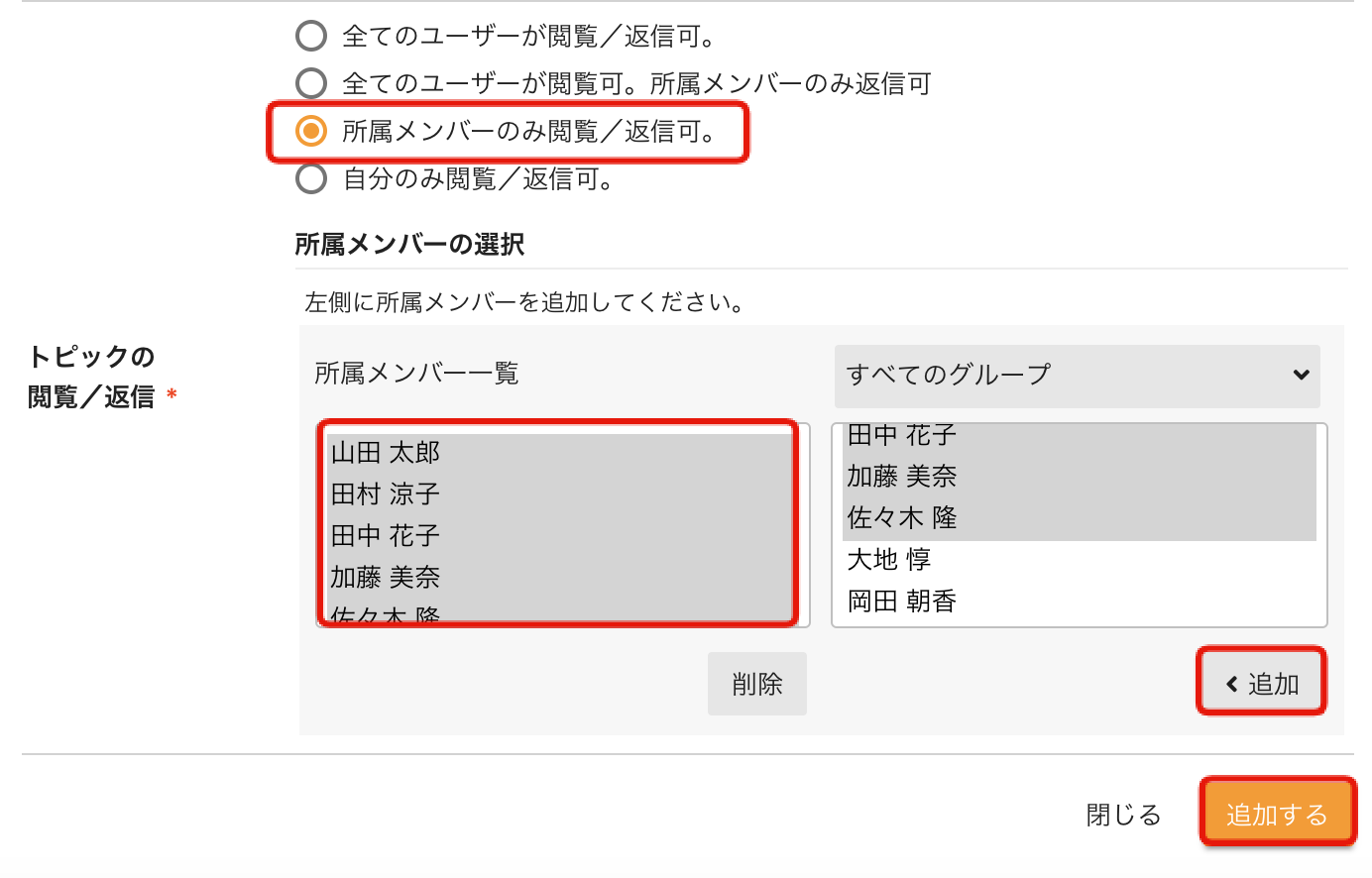Select '山田 太郎' in member list
The width and height of the screenshot is (1372, 878).
point(386,453)
